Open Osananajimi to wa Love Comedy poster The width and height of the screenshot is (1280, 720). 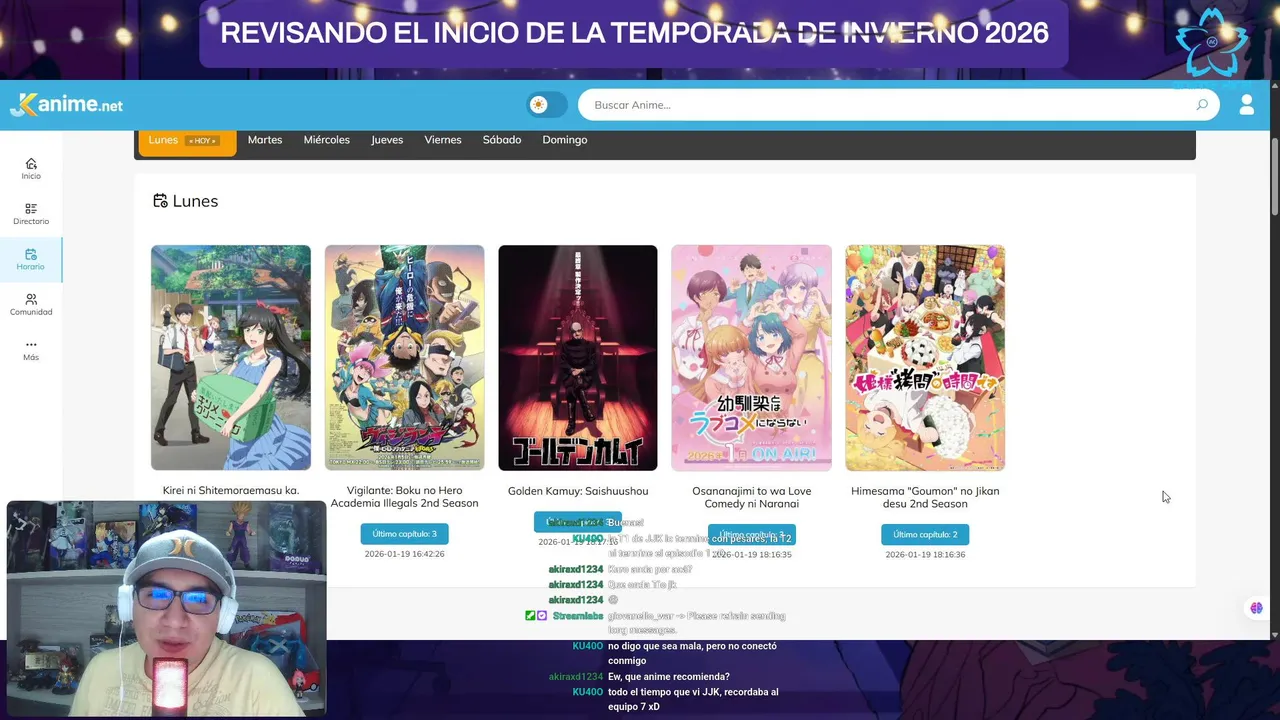751,358
